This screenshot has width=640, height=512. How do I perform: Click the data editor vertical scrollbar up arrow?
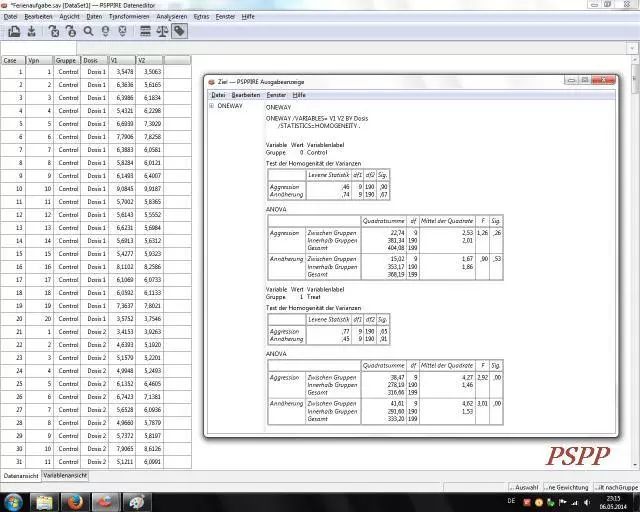click(636, 60)
